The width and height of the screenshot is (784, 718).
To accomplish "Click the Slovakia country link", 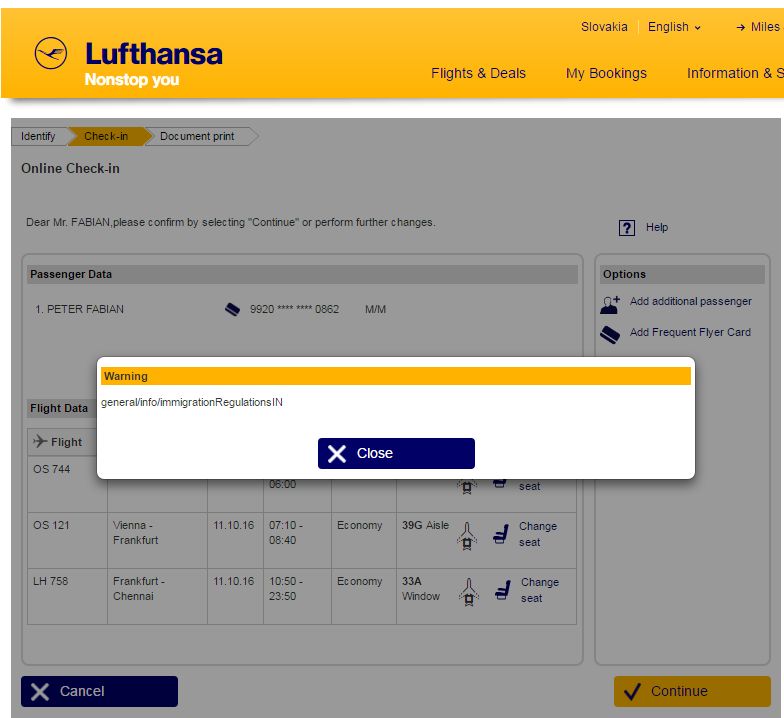I will point(604,27).
